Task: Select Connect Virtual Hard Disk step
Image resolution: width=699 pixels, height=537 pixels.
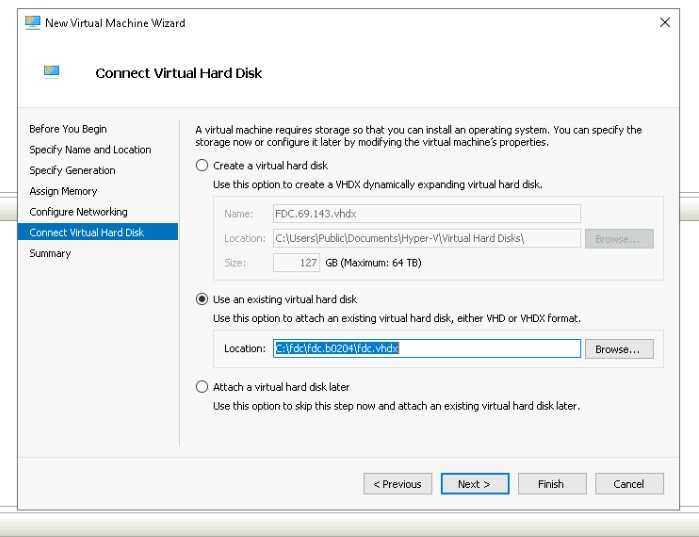Action: [86, 233]
